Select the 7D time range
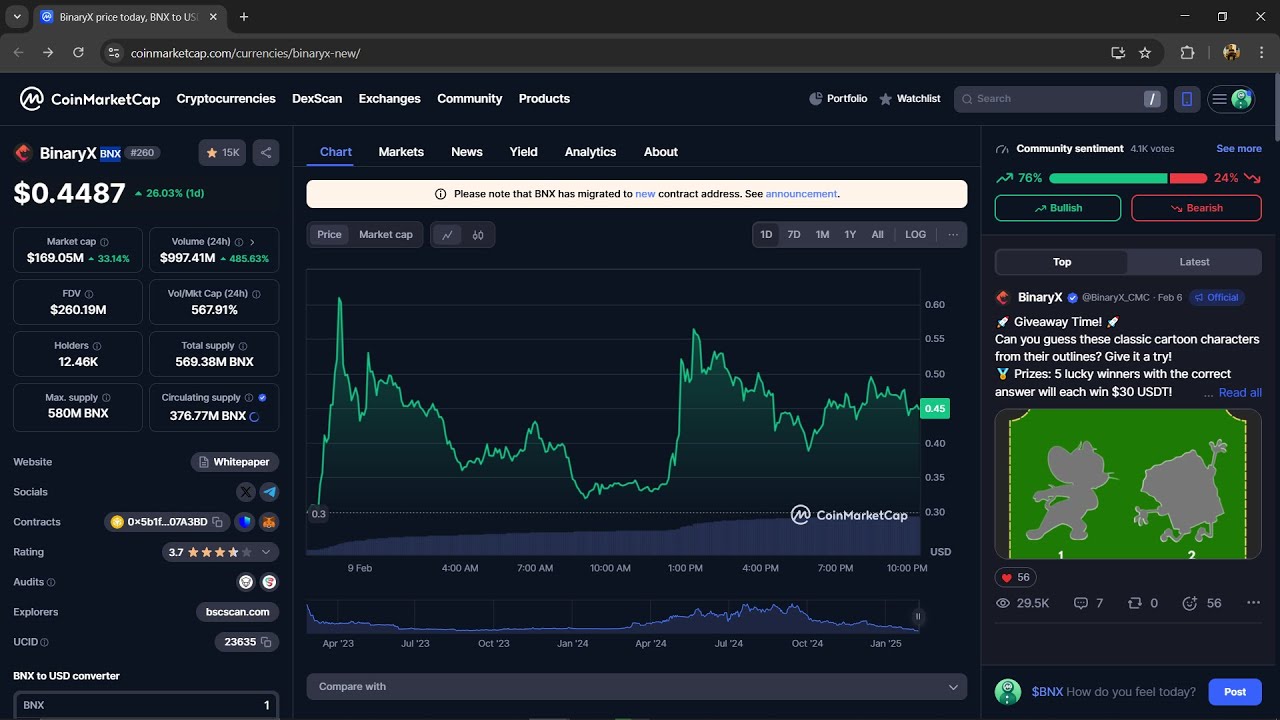 pos(794,235)
